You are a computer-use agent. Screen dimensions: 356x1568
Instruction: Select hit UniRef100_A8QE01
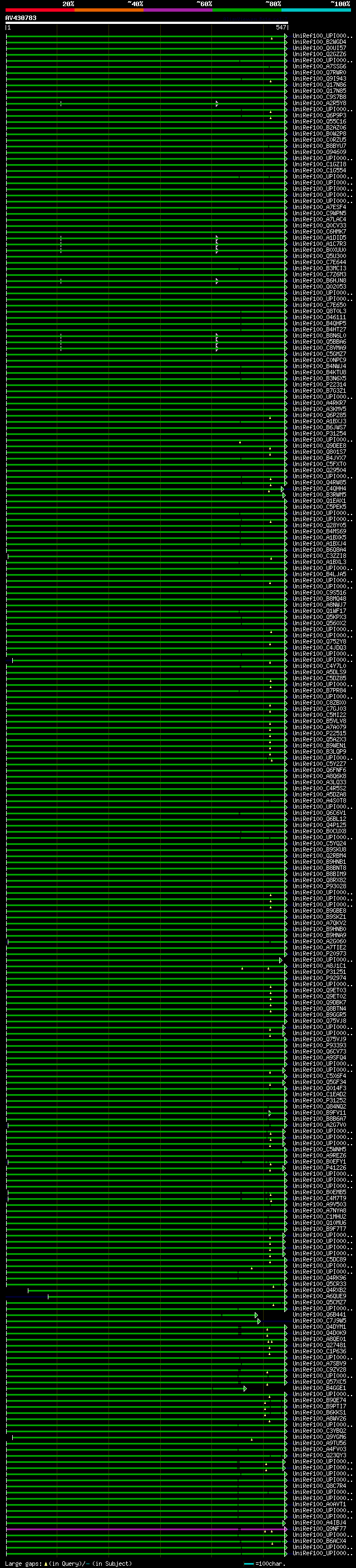click(x=319, y=1339)
